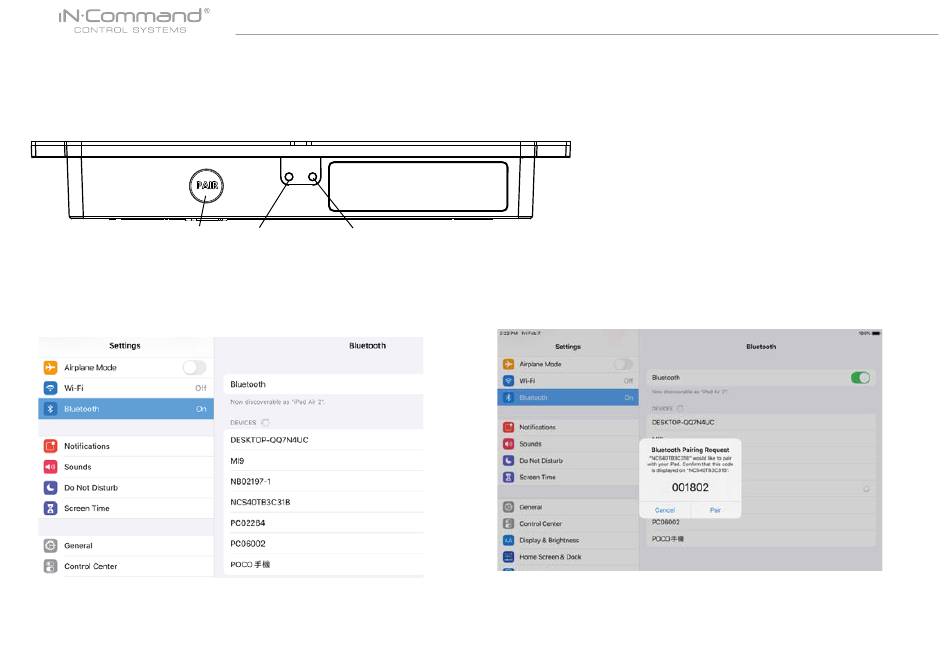Click pairing code 001802 in dialog
This screenshot has height=652, width=950.
click(690, 487)
